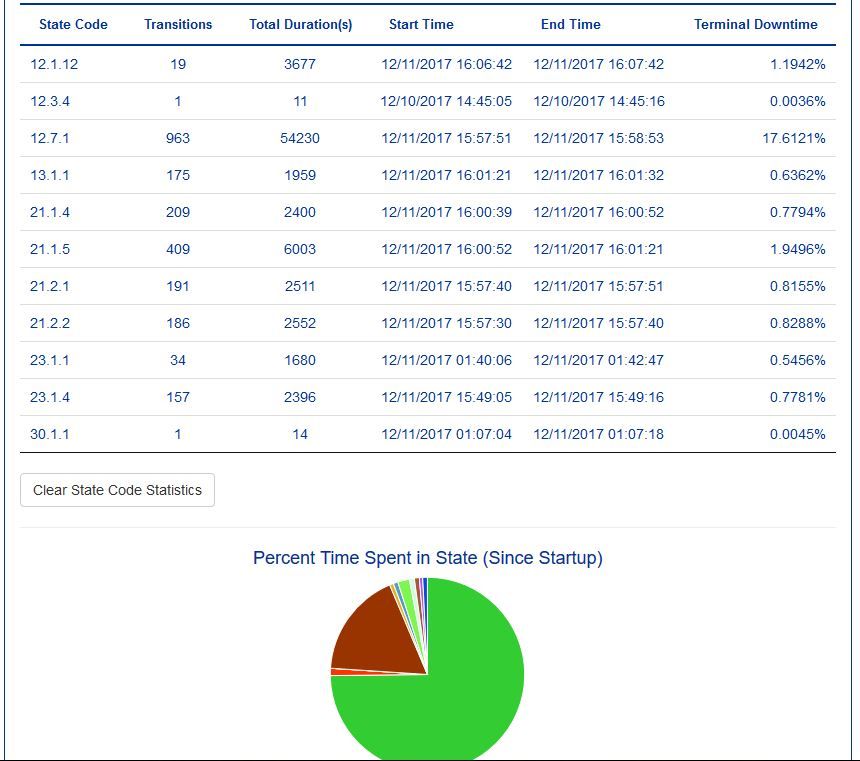Select state code 12.7.1 row entry

tap(50, 138)
